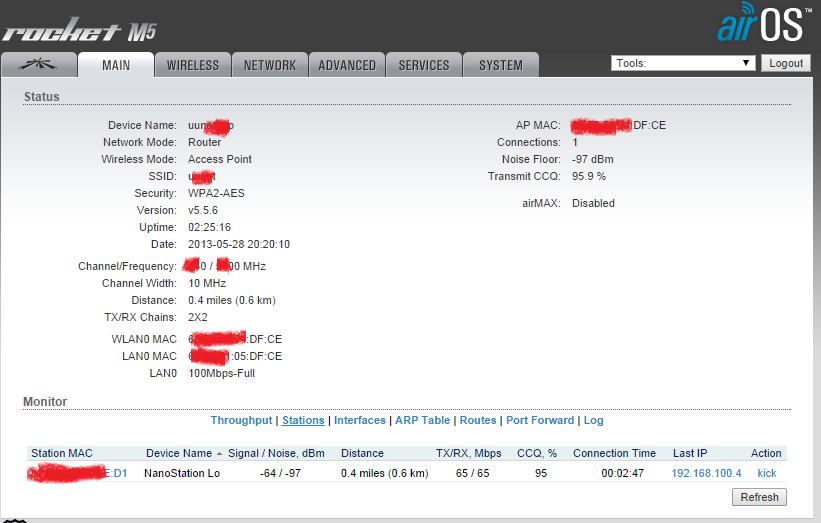Click the Transmit CCQ value 95.9 %
The image size is (821, 523).
click(x=589, y=176)
